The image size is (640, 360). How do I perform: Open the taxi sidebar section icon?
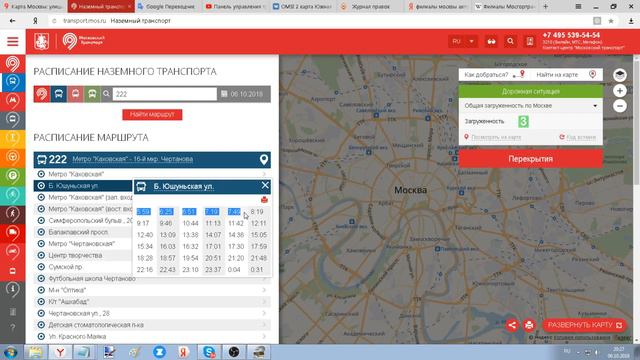13,138
